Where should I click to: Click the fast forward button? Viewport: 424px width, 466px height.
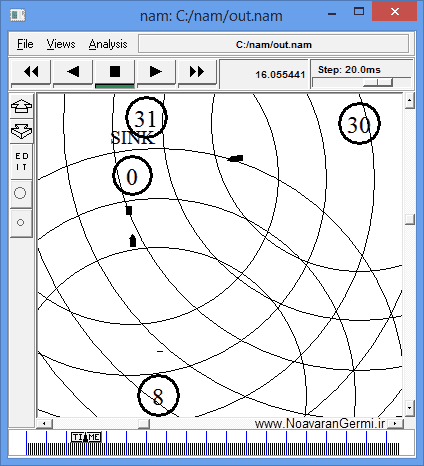(x=197, y=72)
